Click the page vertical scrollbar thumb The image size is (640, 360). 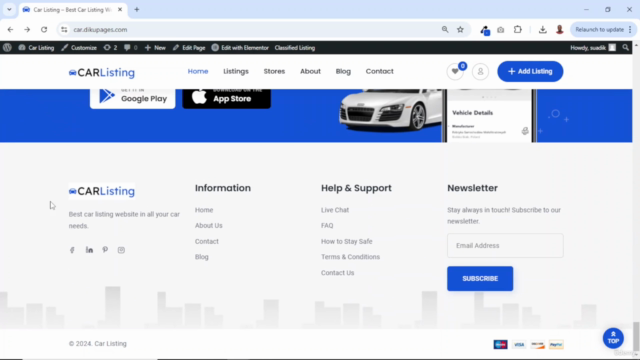point(636,337)
